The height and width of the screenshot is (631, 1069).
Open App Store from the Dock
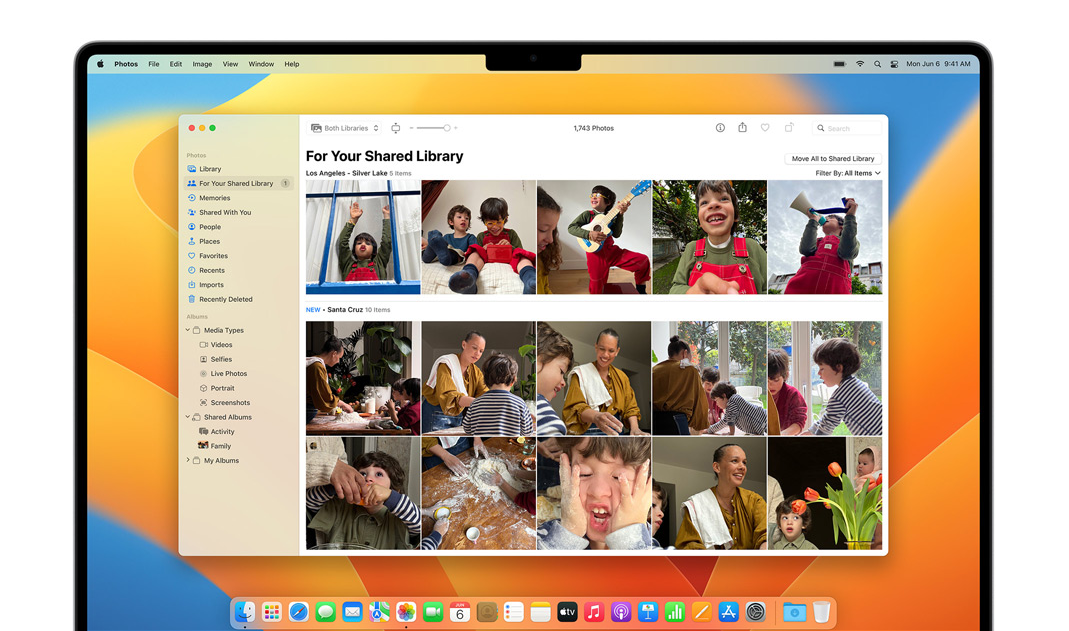pos(728,612)
